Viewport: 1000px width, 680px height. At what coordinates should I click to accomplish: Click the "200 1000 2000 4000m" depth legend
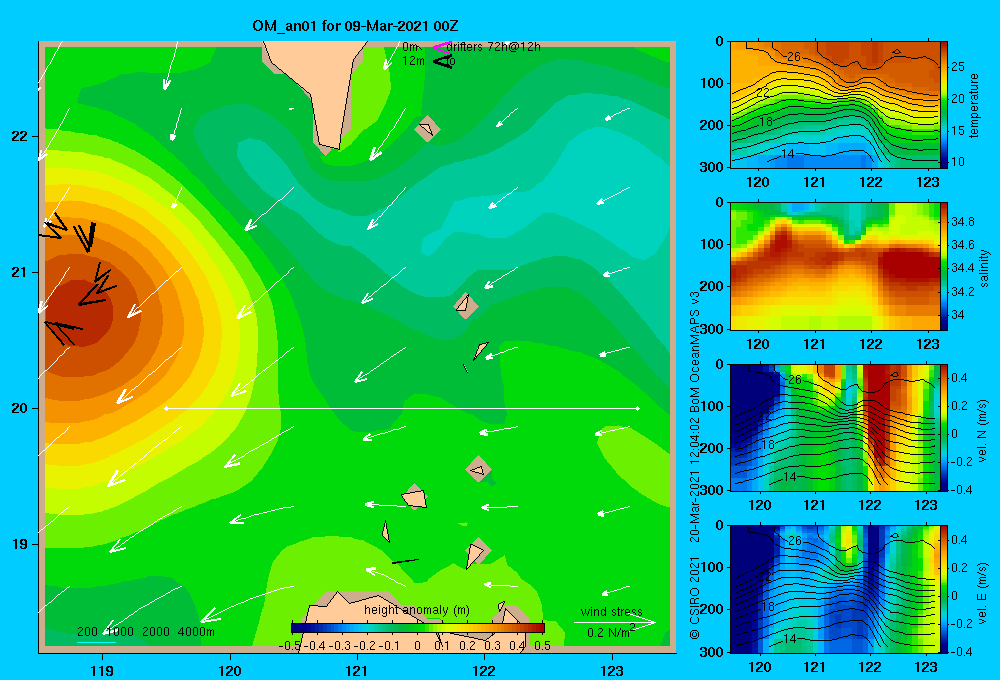(145, 632)
